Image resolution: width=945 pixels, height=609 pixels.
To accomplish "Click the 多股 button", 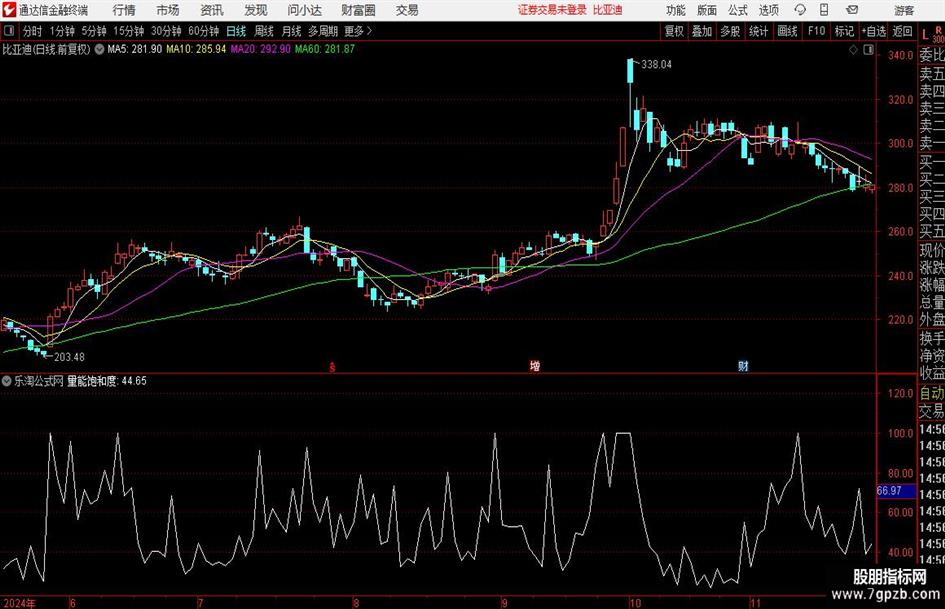I will 730,31.
